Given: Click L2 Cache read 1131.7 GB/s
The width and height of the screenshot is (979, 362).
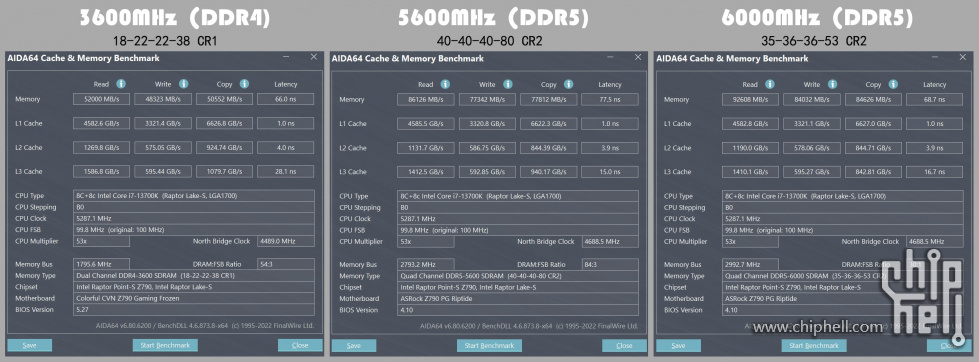Looking at the screenshot, I should pyautogui.click(x=426, y=149).
